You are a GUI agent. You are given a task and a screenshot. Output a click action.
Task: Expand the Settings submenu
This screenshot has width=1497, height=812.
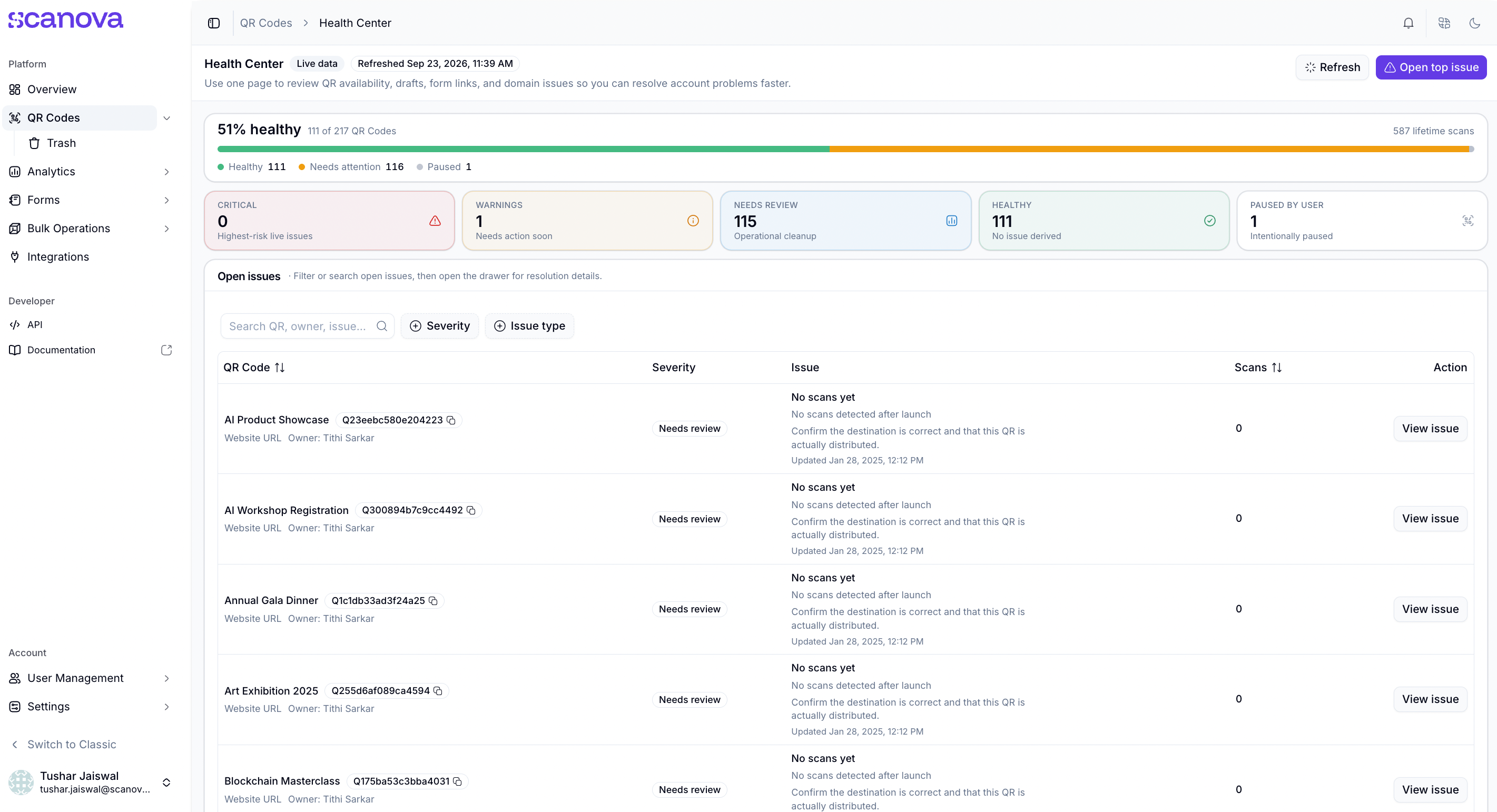[167, 707]
